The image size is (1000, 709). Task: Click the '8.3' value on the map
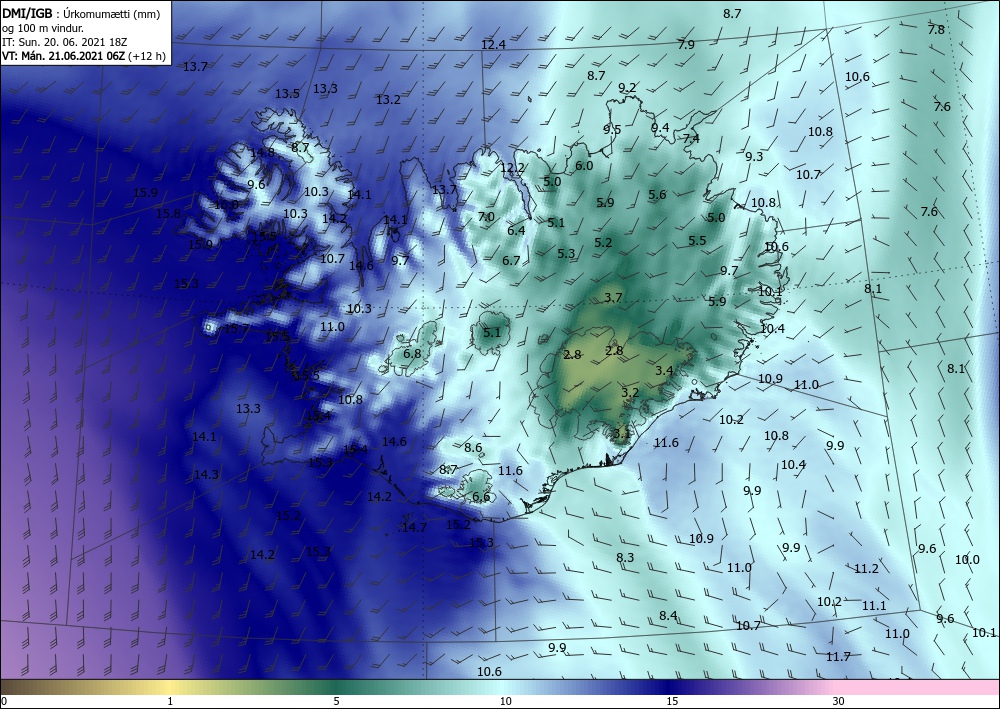click(x=625, y=557)
